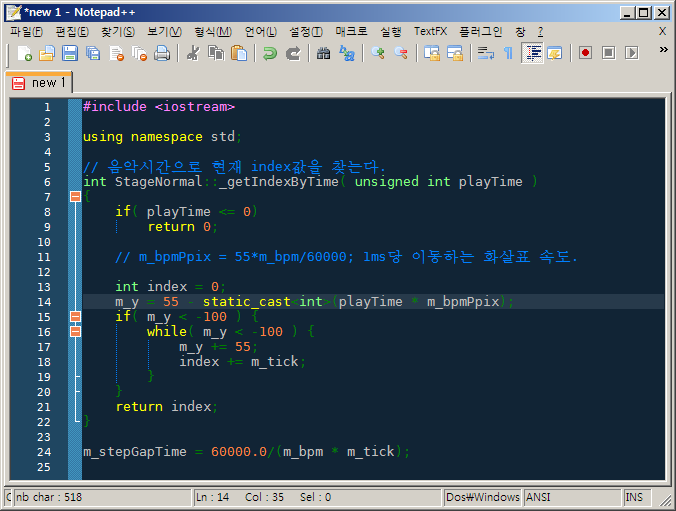Open Find dialog with binoculars icon

point(323,53)
